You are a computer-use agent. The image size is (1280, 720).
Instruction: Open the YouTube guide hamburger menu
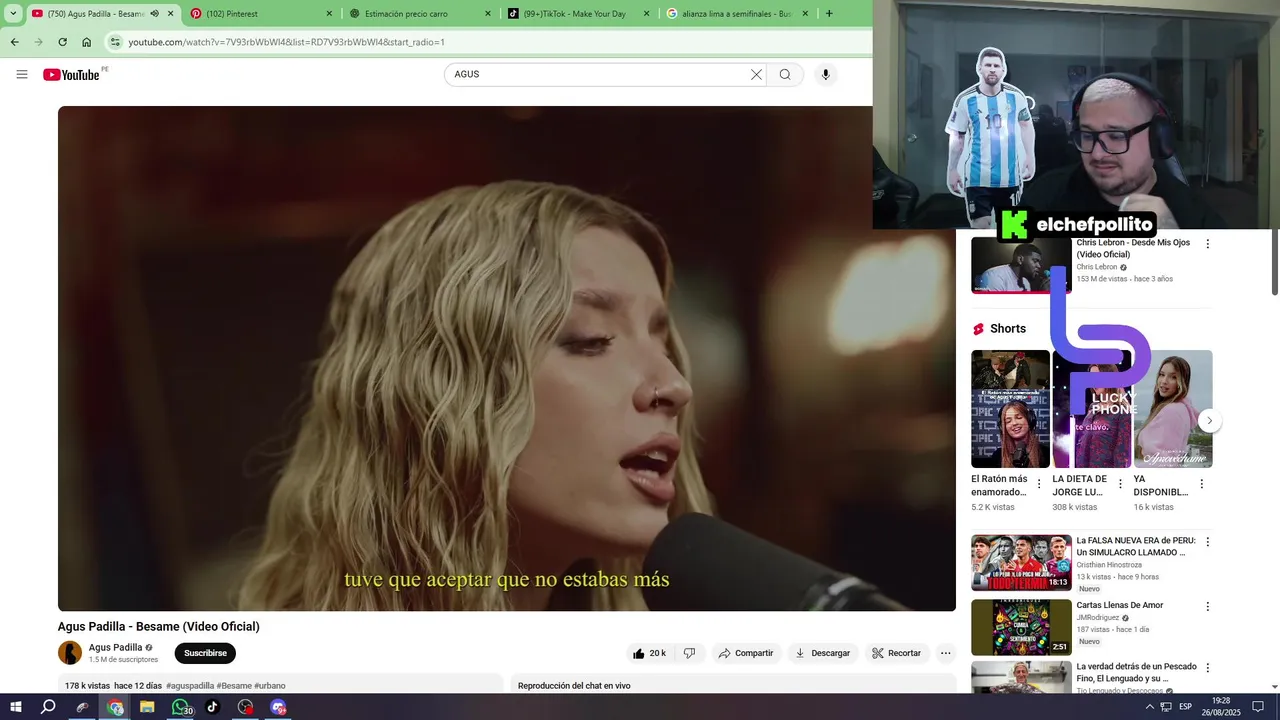coord(22,74)
